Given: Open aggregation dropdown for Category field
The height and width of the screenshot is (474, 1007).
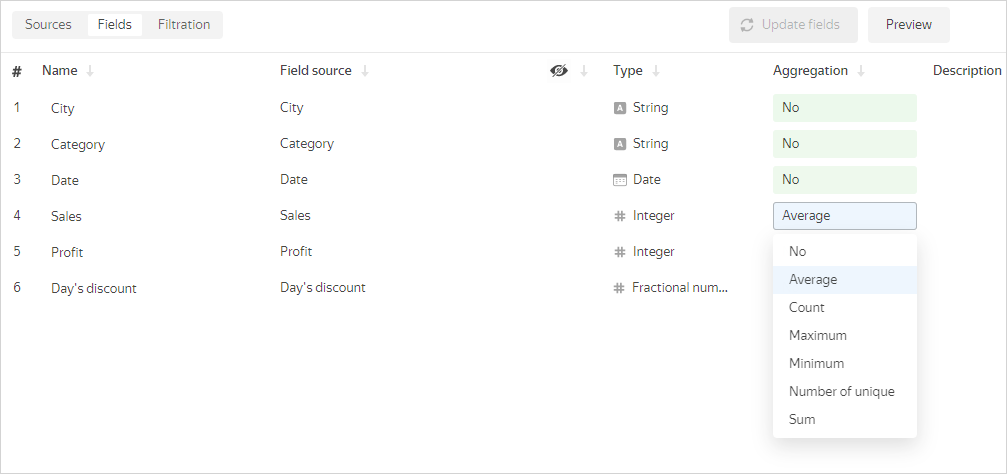Looking at the screenshot, I should [844, 144].
